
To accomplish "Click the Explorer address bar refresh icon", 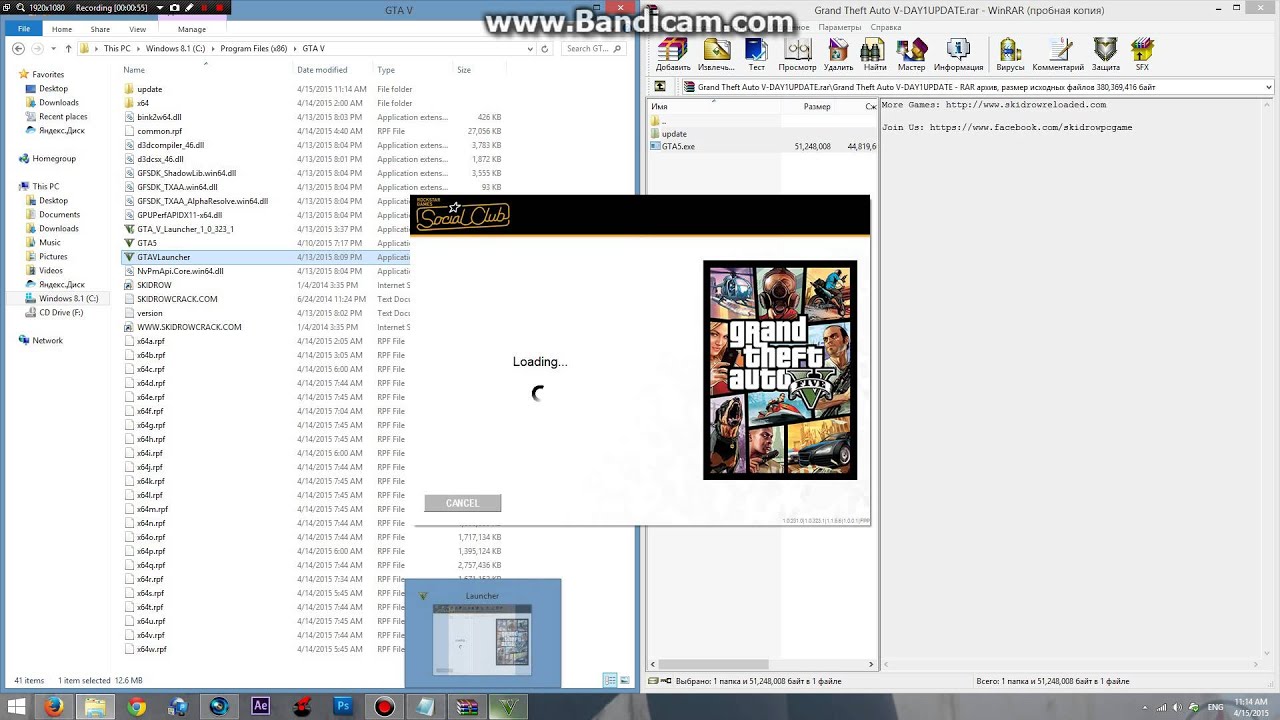I will pyautogui.click(x=544, y=48).
